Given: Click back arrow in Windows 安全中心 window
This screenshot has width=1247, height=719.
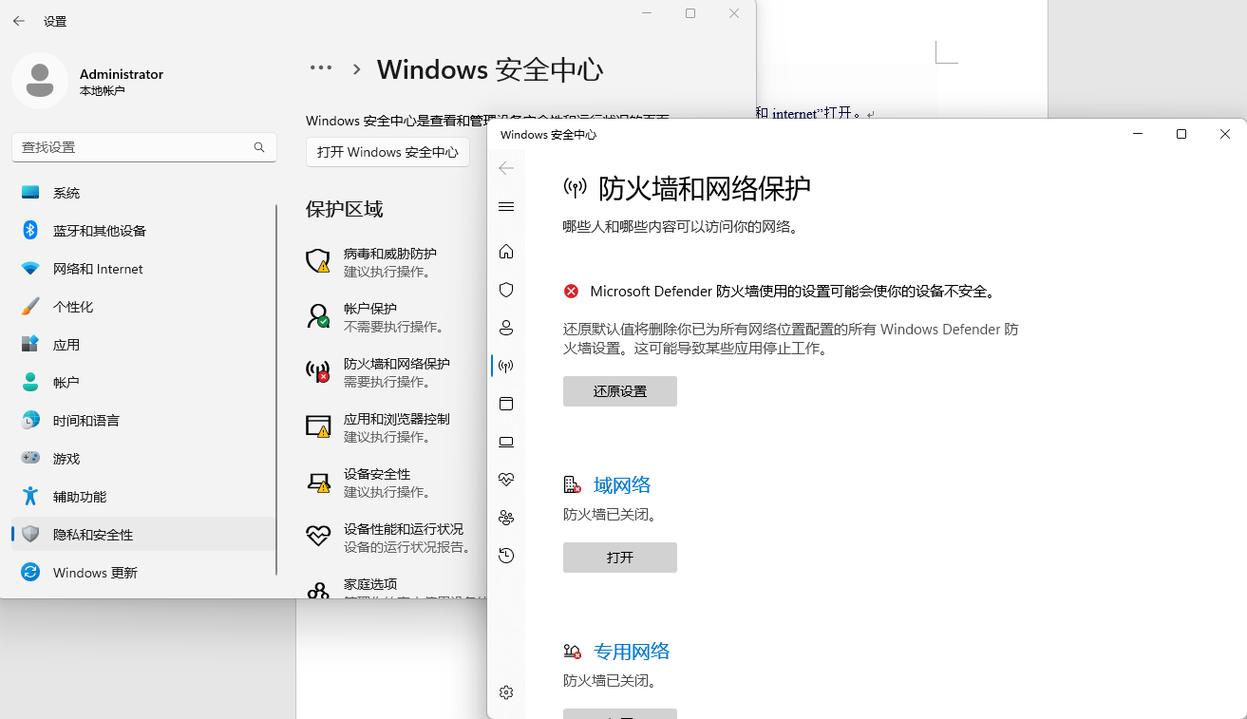Looking at the screenshot, I should point(506,168).
